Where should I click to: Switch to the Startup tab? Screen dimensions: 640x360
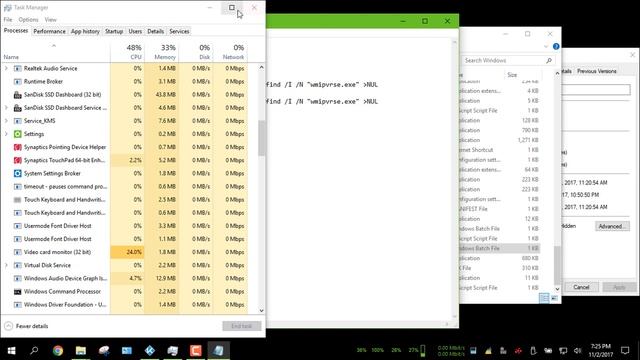[x=114, y=31]
